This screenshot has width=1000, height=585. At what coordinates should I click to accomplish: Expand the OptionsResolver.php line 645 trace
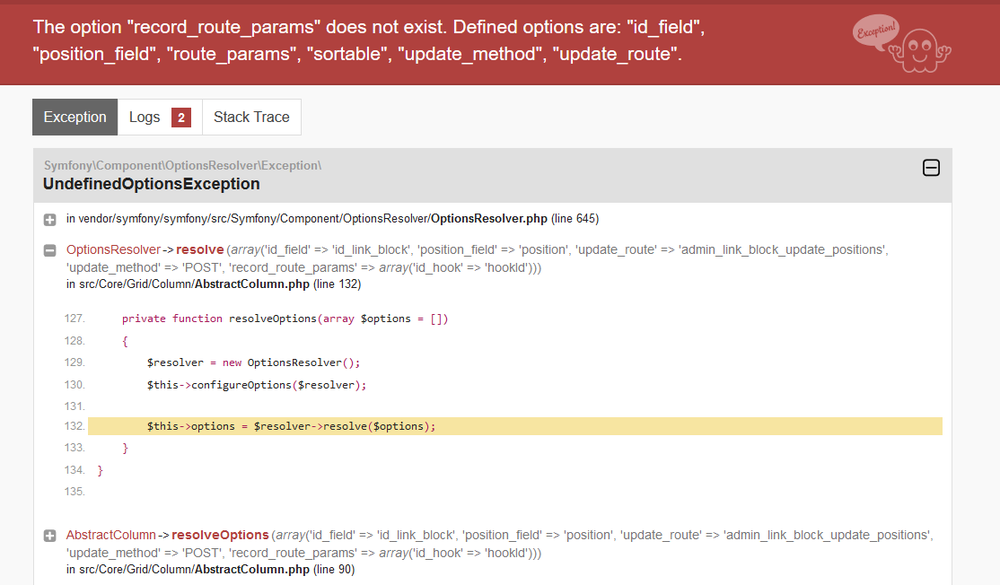[50, 219]
